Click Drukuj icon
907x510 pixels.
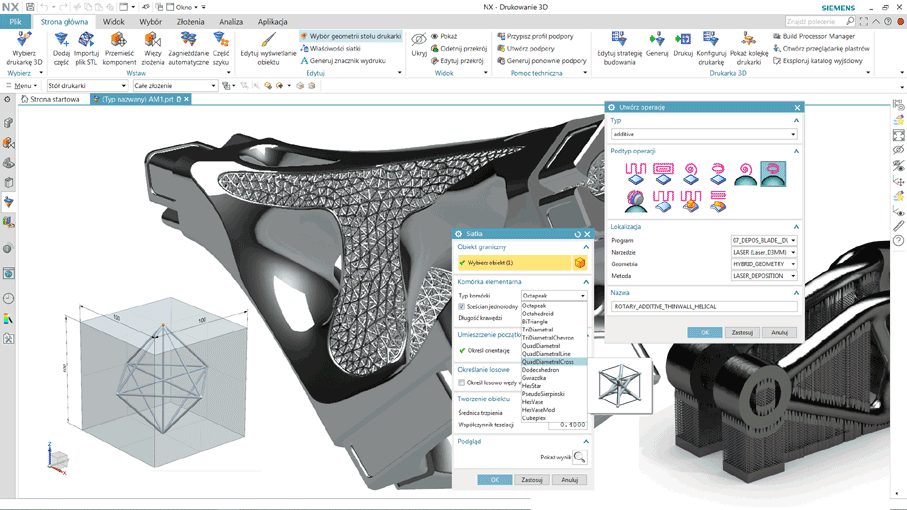683,39
